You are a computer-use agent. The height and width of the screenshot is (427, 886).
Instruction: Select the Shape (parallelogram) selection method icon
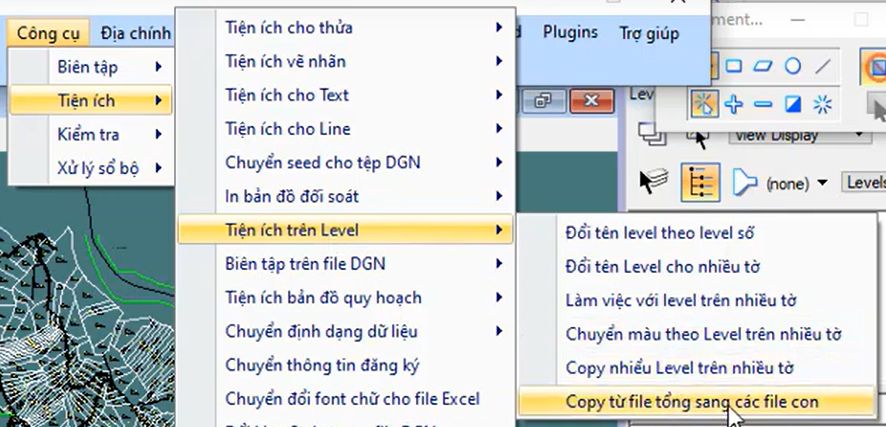click(x=763, y=67)
